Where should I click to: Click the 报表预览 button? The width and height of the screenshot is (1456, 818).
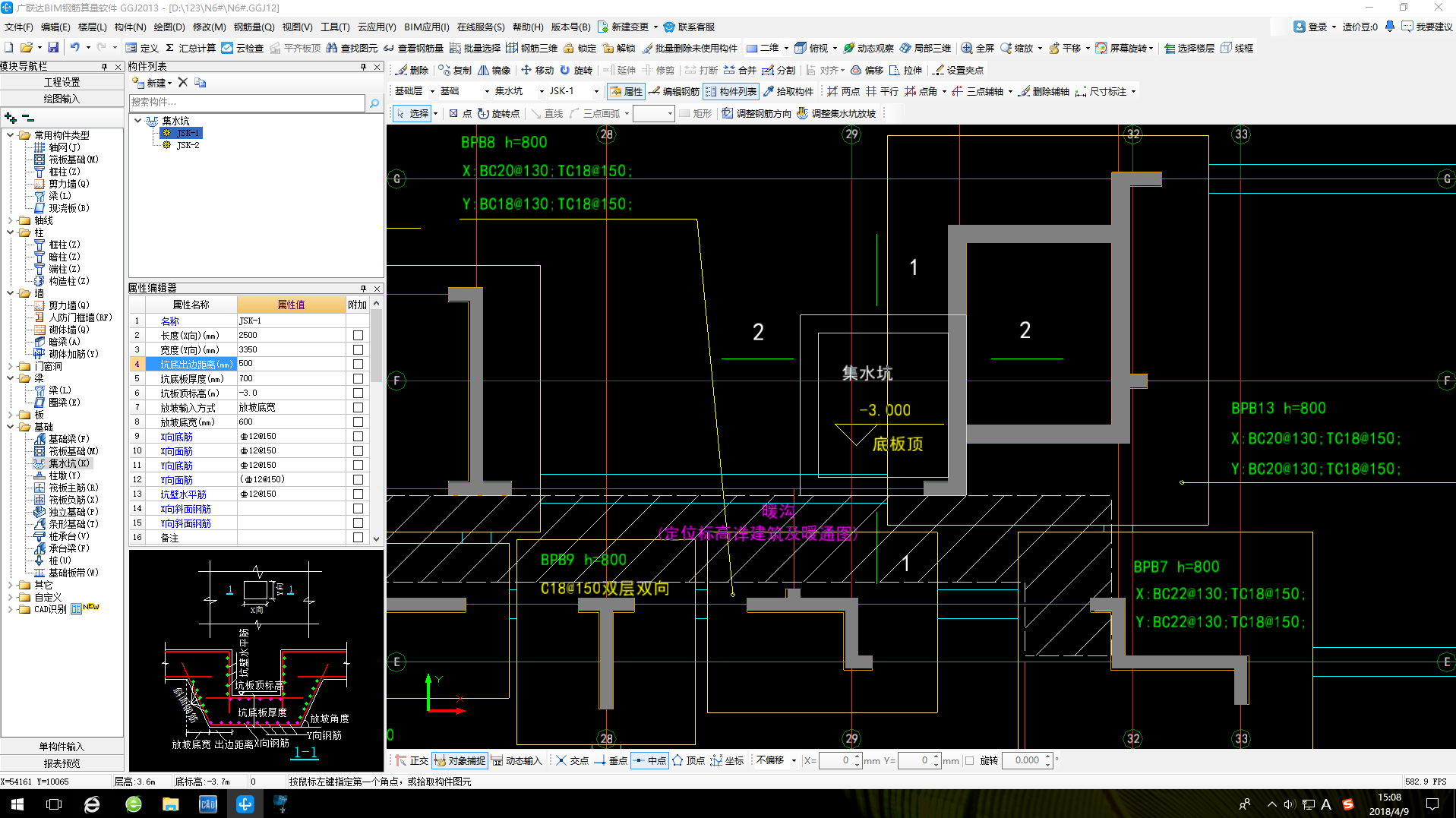[62, 763]
